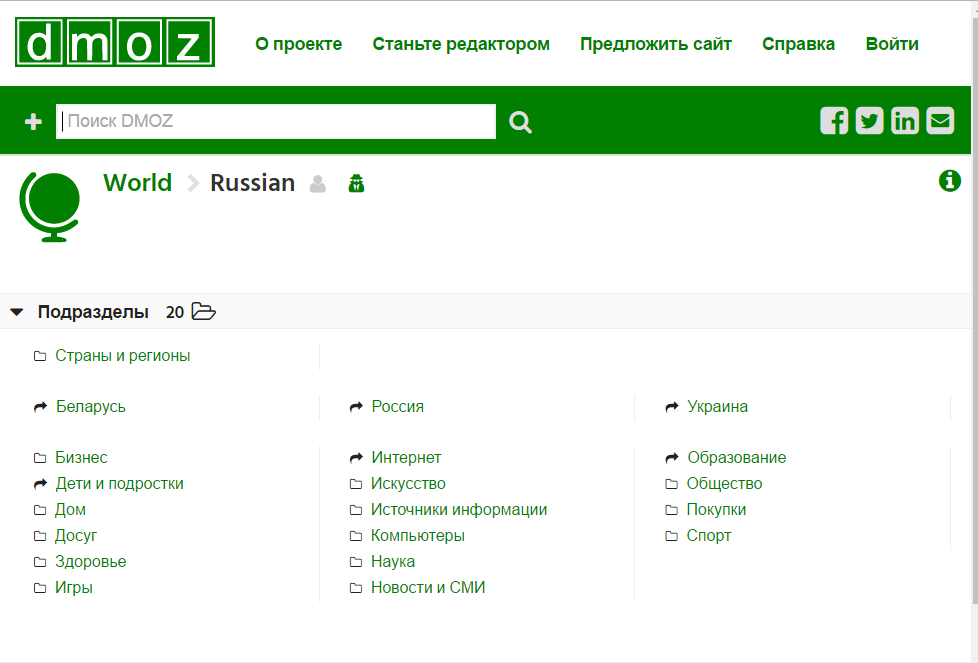The width and height of the screenshot is (978, 663).
Task: Click the Russian breadcrumb title
Action: pyautogui.click(x=253, y=183)
